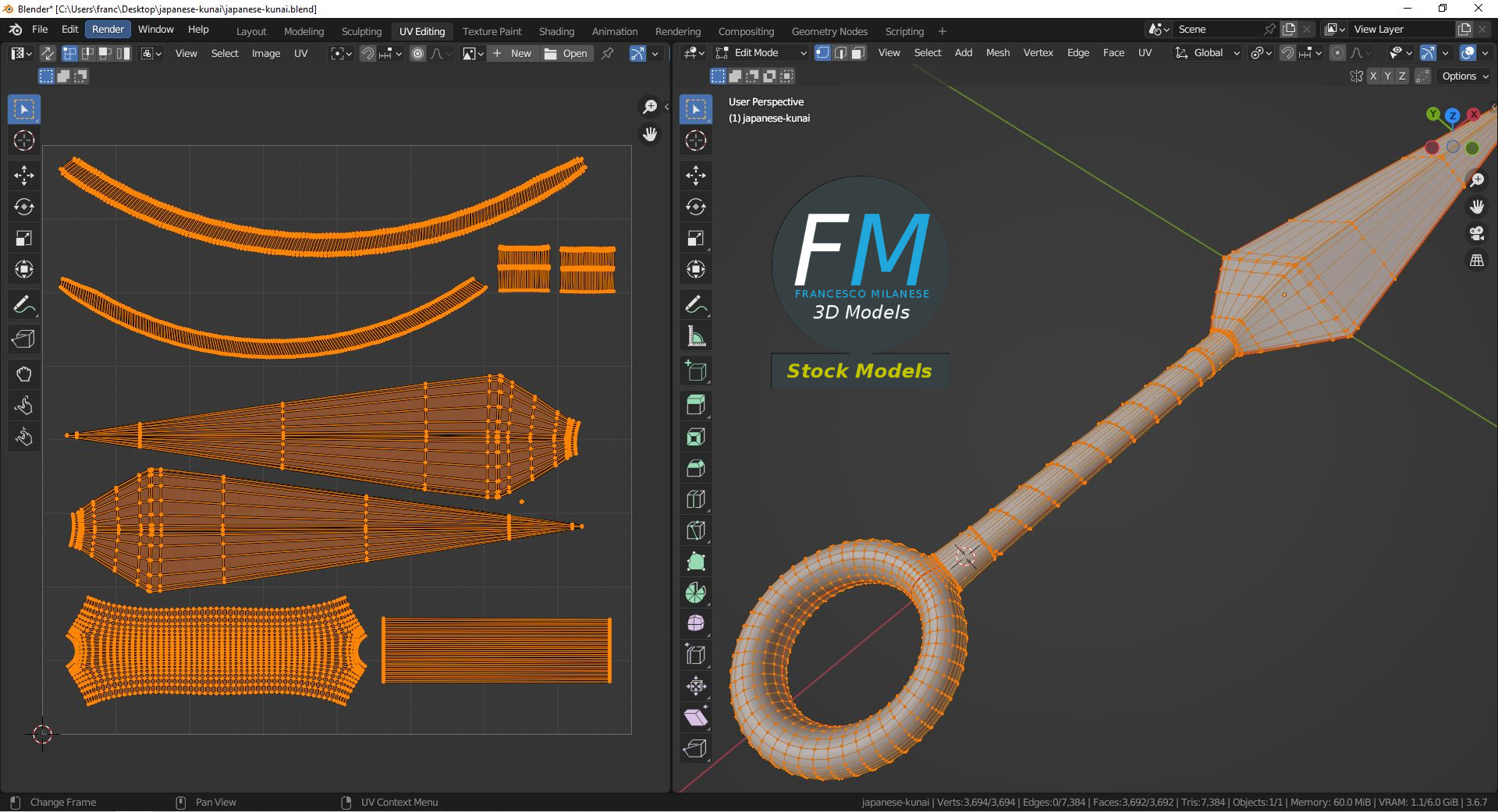
Task: Open the Global transform orientation dropdown
Action: point(1208,53)
